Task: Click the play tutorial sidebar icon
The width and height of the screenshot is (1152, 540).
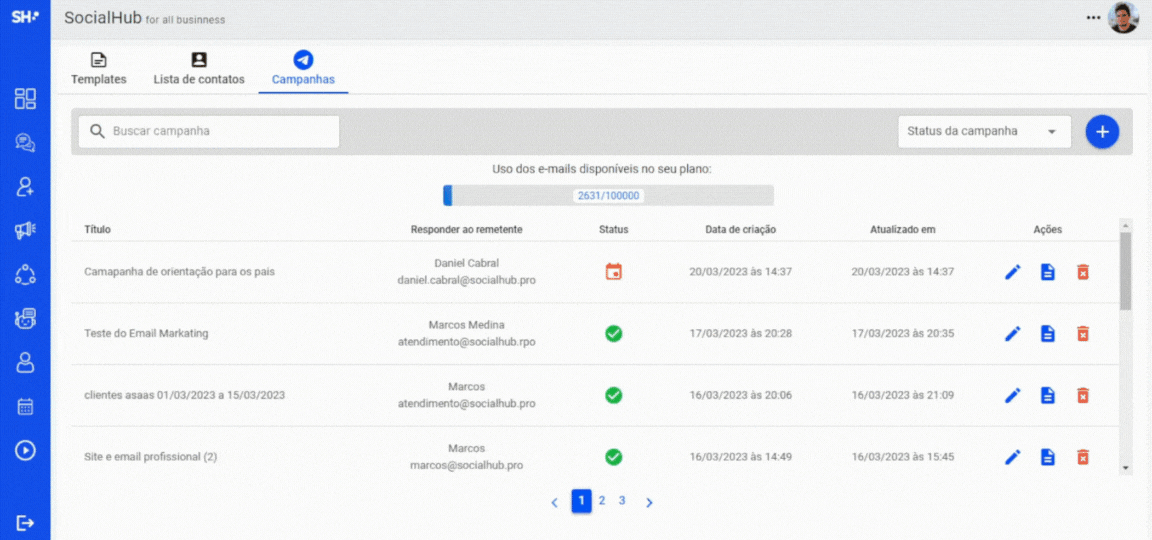Action: [25, 450]
